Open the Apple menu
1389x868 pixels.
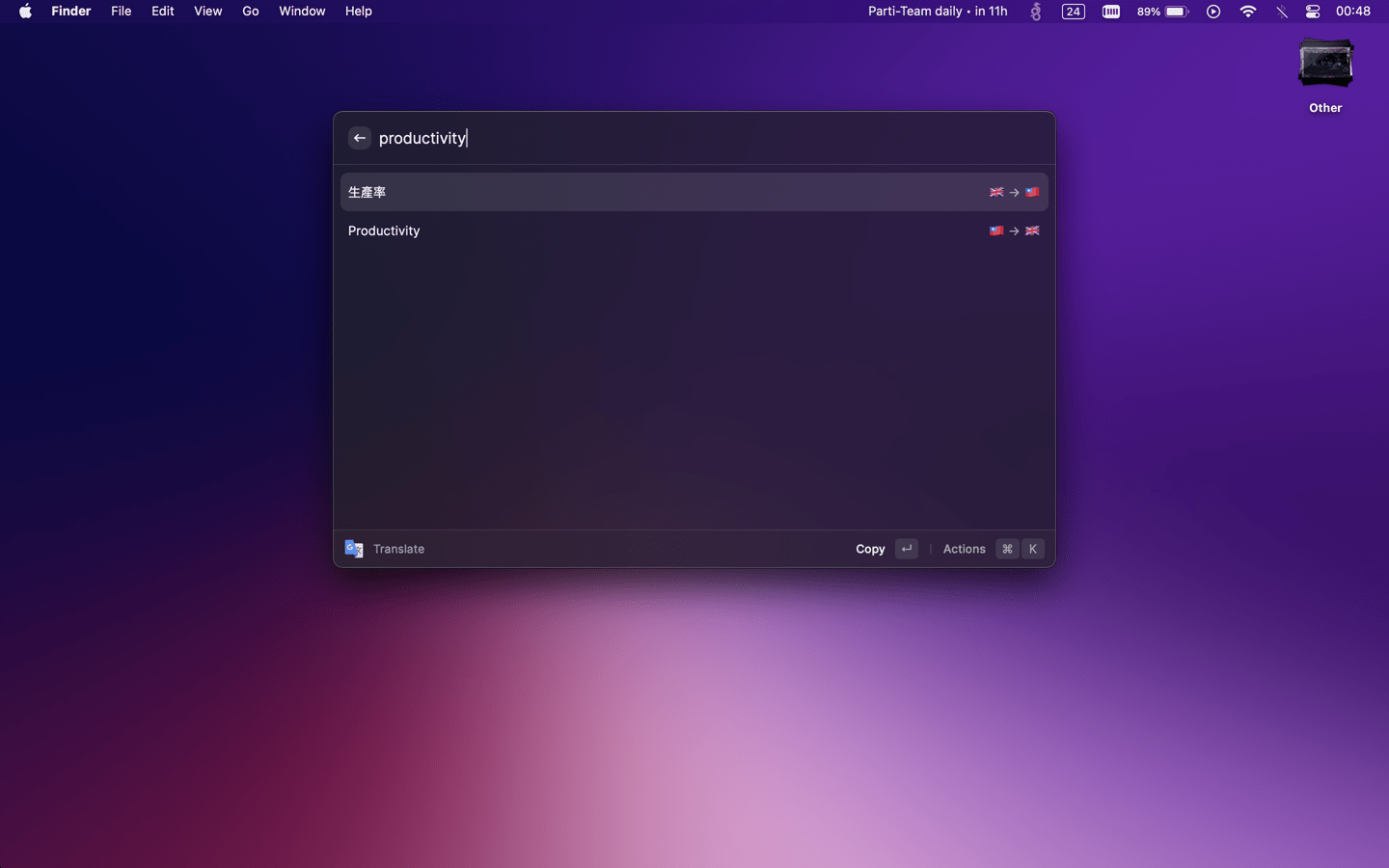[25, 12]
